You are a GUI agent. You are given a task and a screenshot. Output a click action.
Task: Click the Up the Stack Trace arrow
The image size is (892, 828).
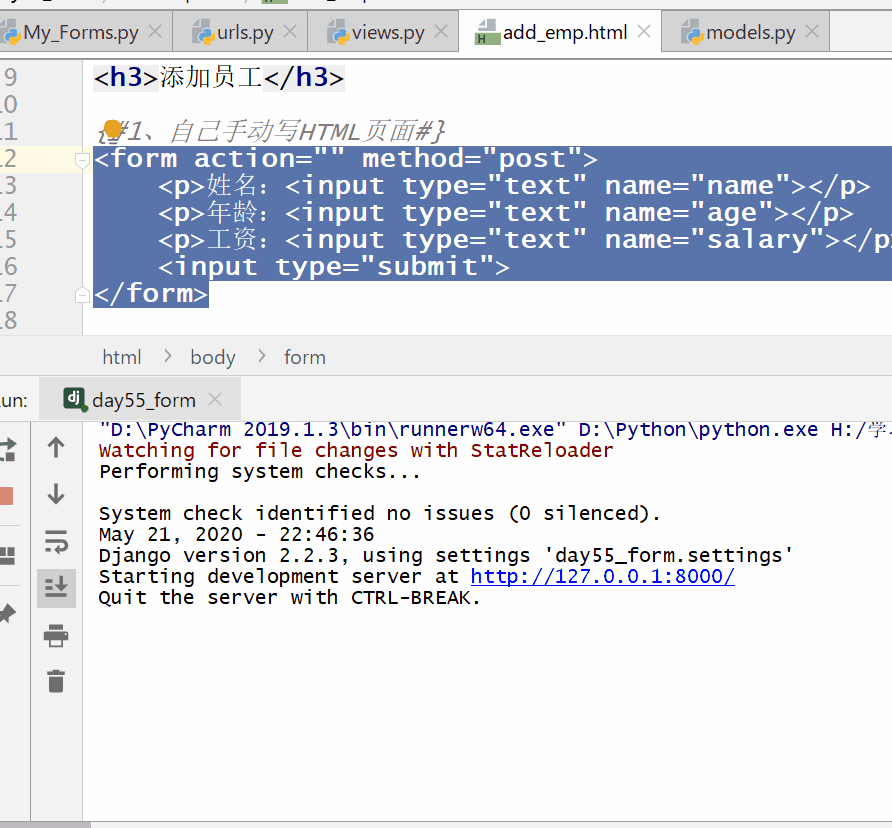tap(56, 448)
